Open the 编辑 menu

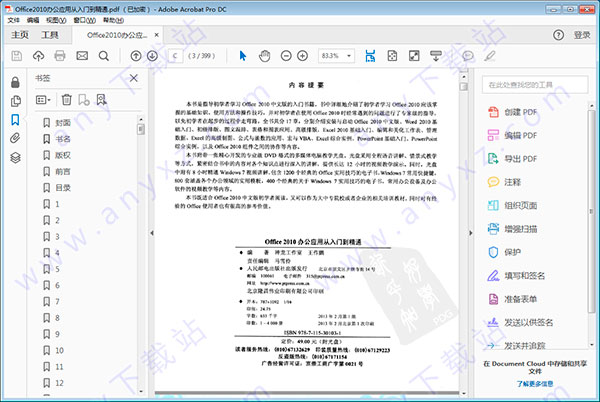33,20
